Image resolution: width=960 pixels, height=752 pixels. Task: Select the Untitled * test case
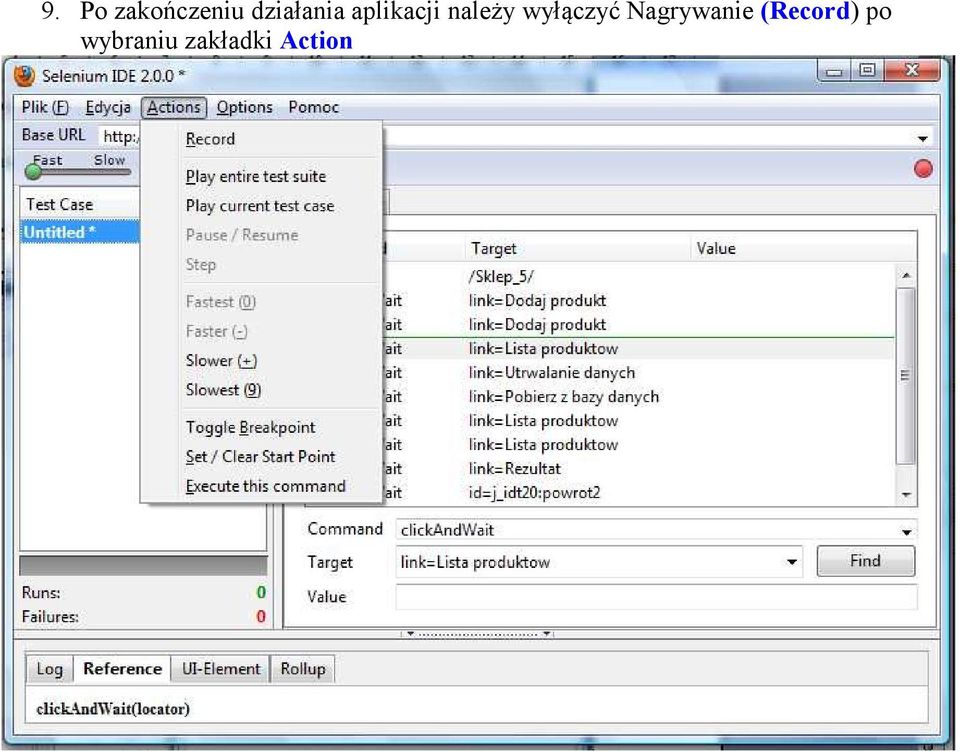81,233
